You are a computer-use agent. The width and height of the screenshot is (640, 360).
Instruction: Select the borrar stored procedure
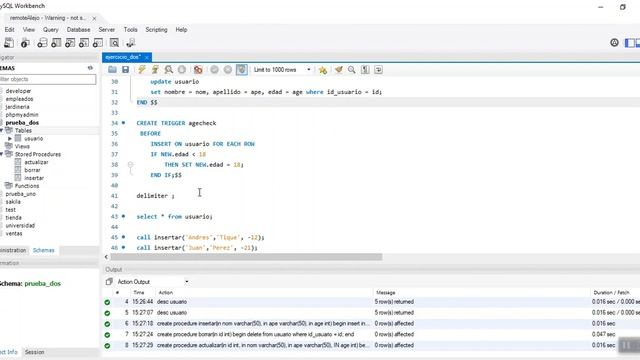tap(32, 170)
